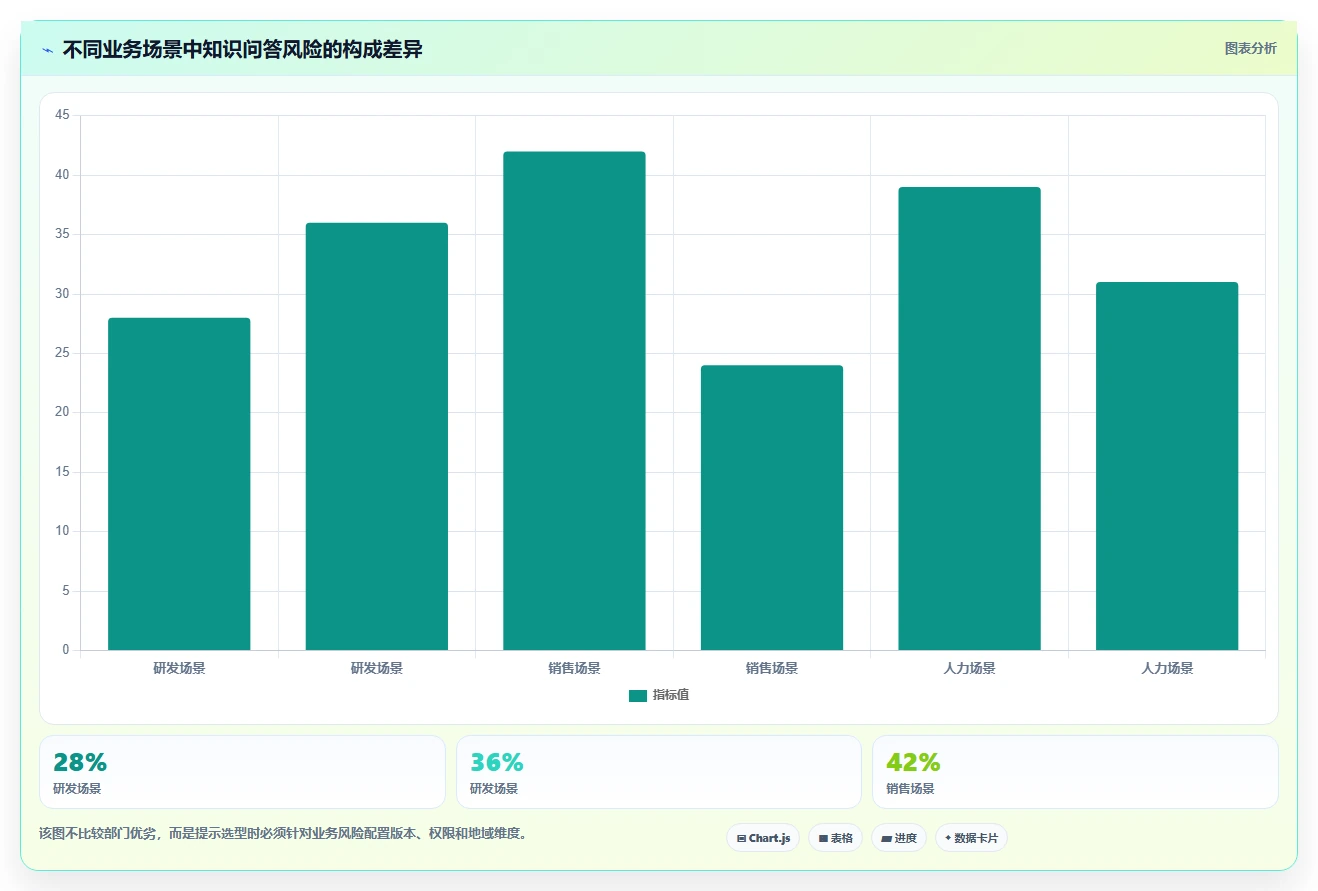The width and height of the screenshot is (1318, 891).
Task: Open the 42% 销售场景 stat card
Action: pyautogui.click(x=1075, y=772)
